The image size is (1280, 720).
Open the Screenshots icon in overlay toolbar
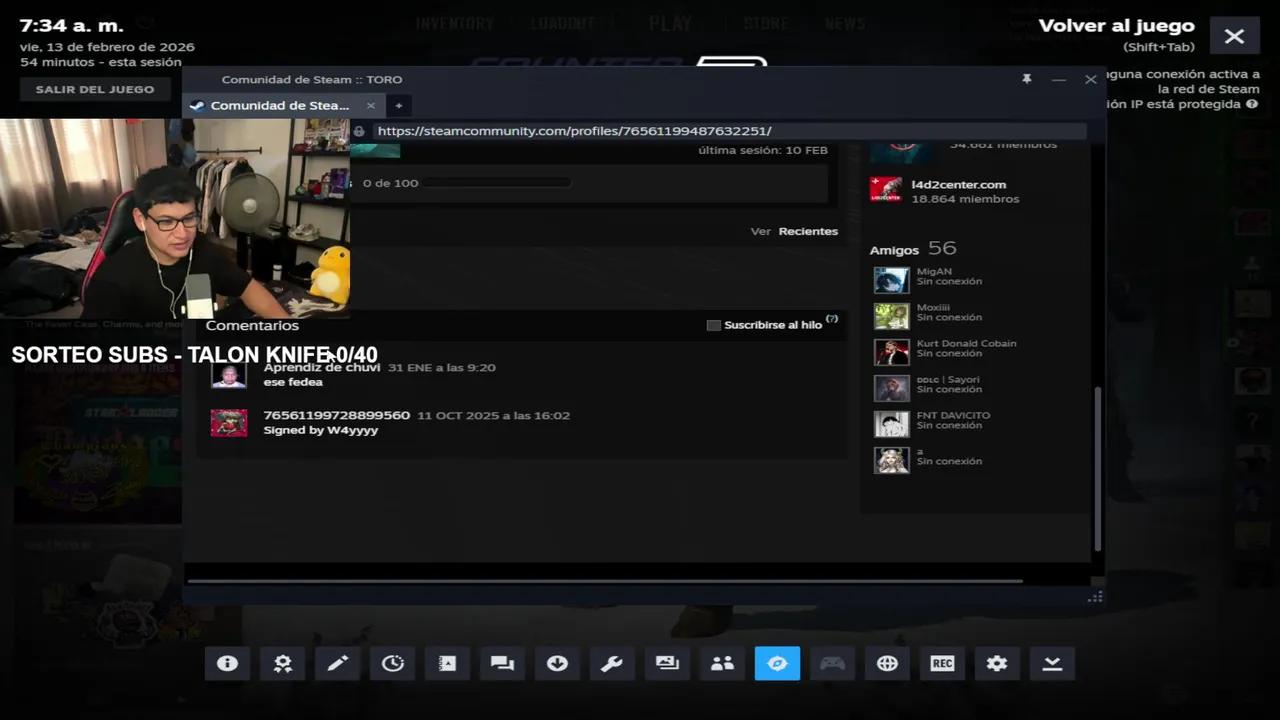(668, 663)
